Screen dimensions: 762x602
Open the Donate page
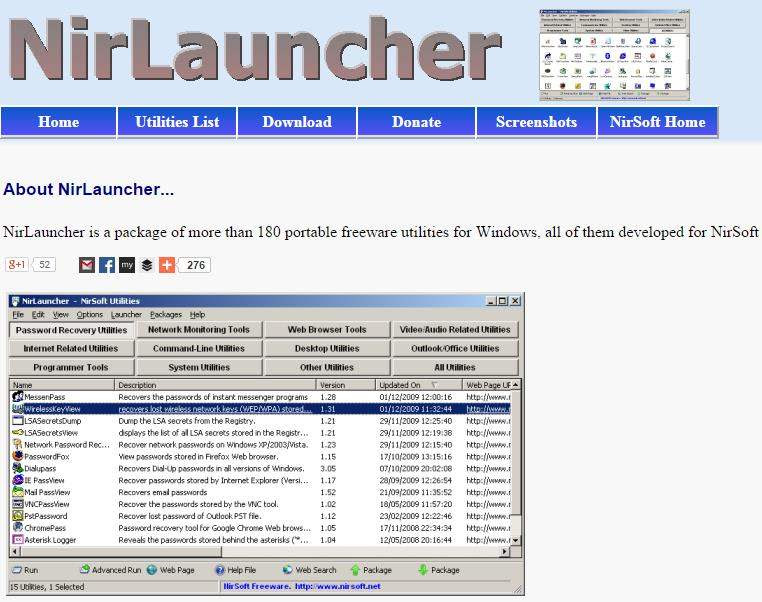[x=416, y=121]
